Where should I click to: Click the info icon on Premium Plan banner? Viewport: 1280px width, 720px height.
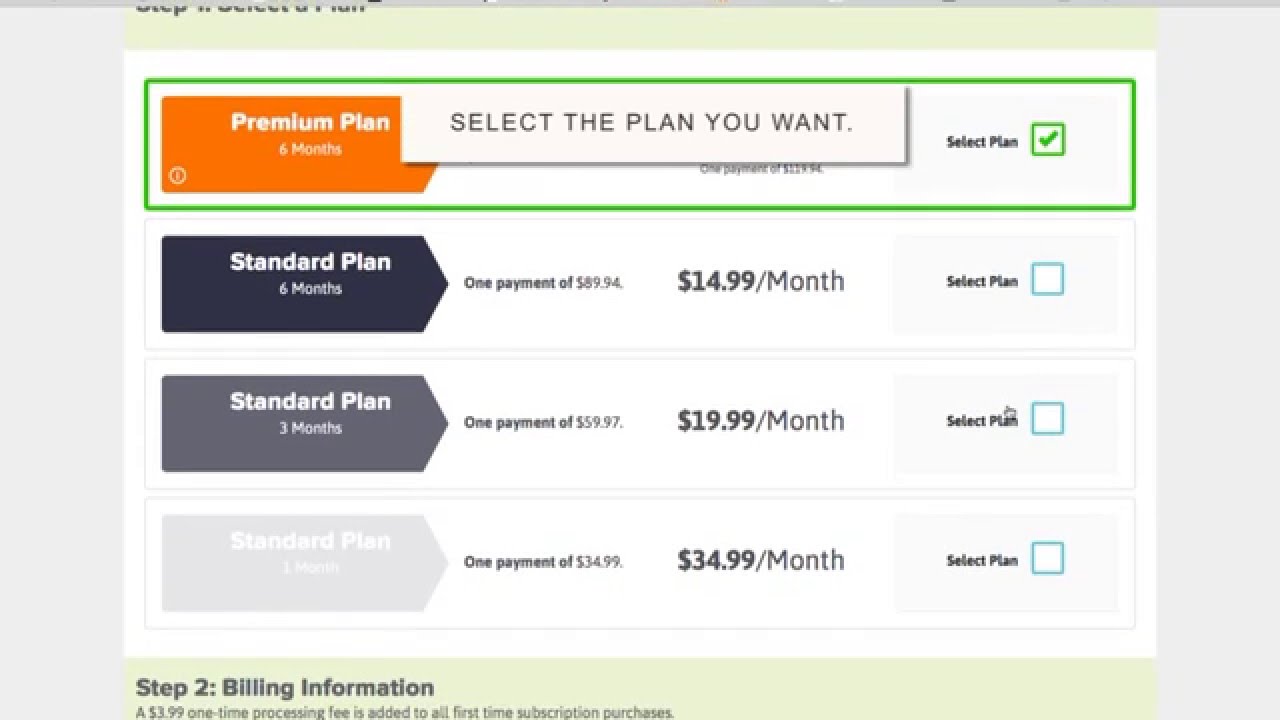(178, 176)
